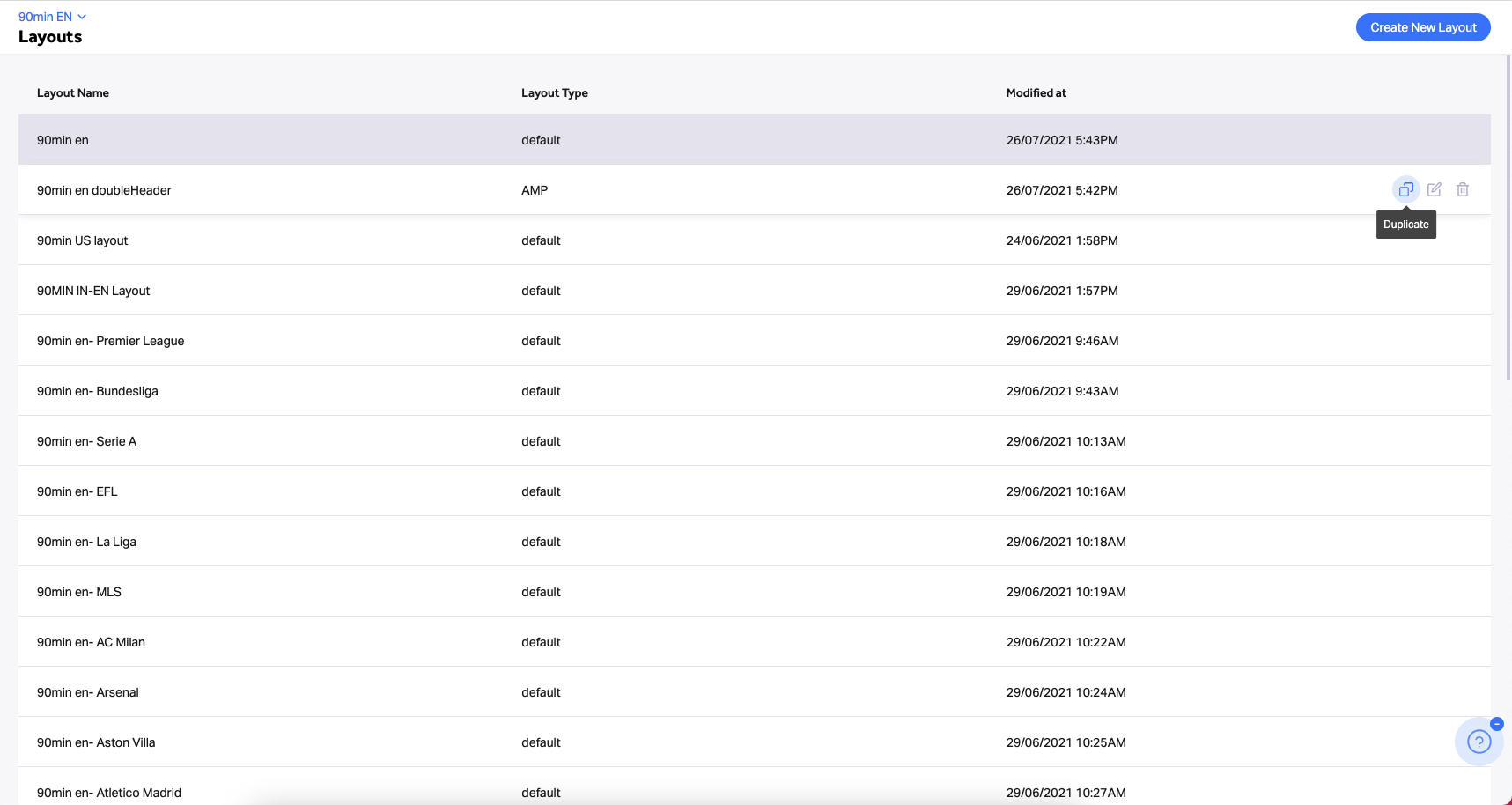Click the AMP layout type cell
Screen dimensions: 1512x805
pyautogui.click(x=535, y=190)
